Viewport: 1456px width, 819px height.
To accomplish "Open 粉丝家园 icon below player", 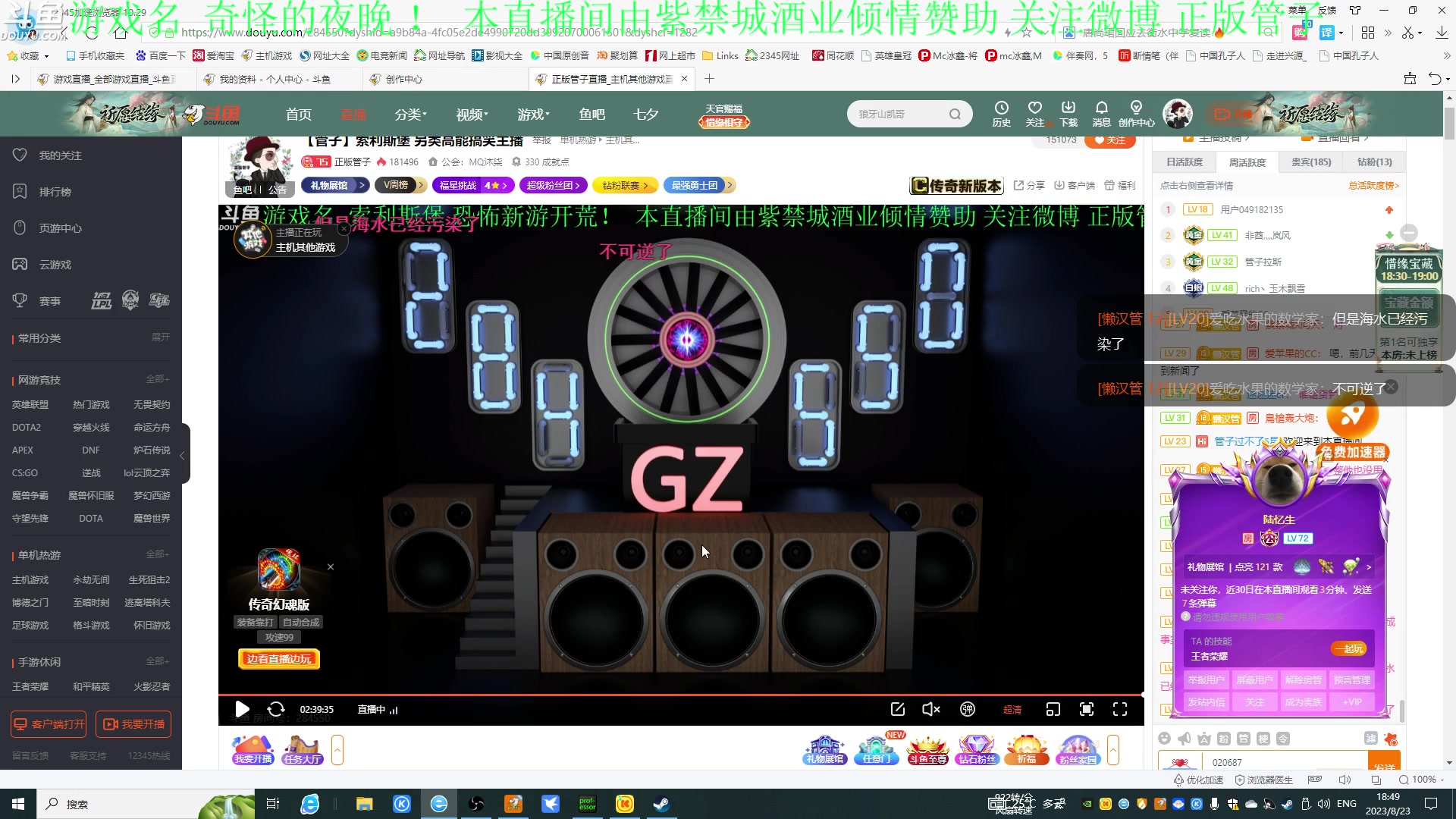I will pyautogui.click(x=1078, y=749).
